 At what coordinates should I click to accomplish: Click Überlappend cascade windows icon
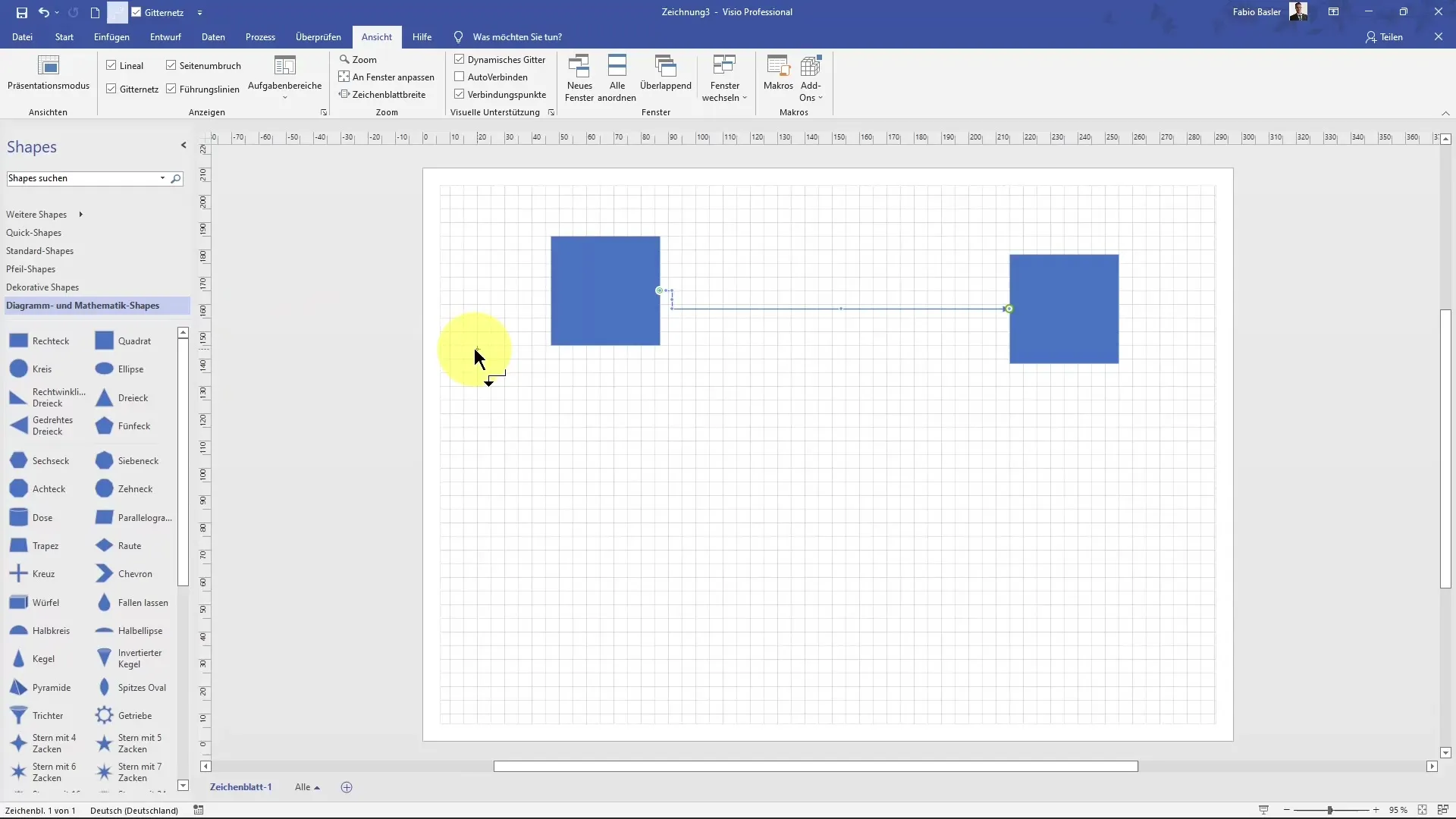[666, 73]
